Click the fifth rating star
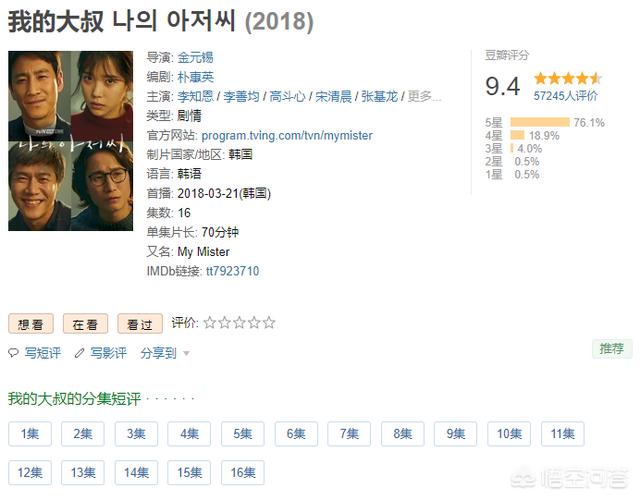This screenshot has width=640, height=500. 269,323
